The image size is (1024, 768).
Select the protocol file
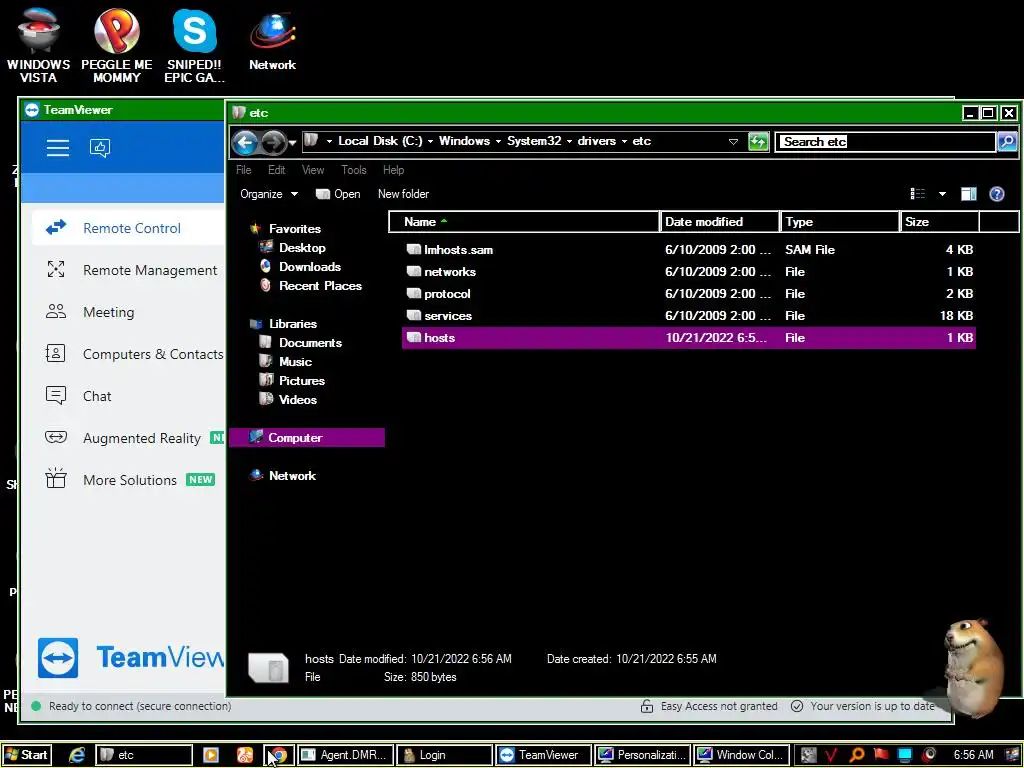pos(688,294)
